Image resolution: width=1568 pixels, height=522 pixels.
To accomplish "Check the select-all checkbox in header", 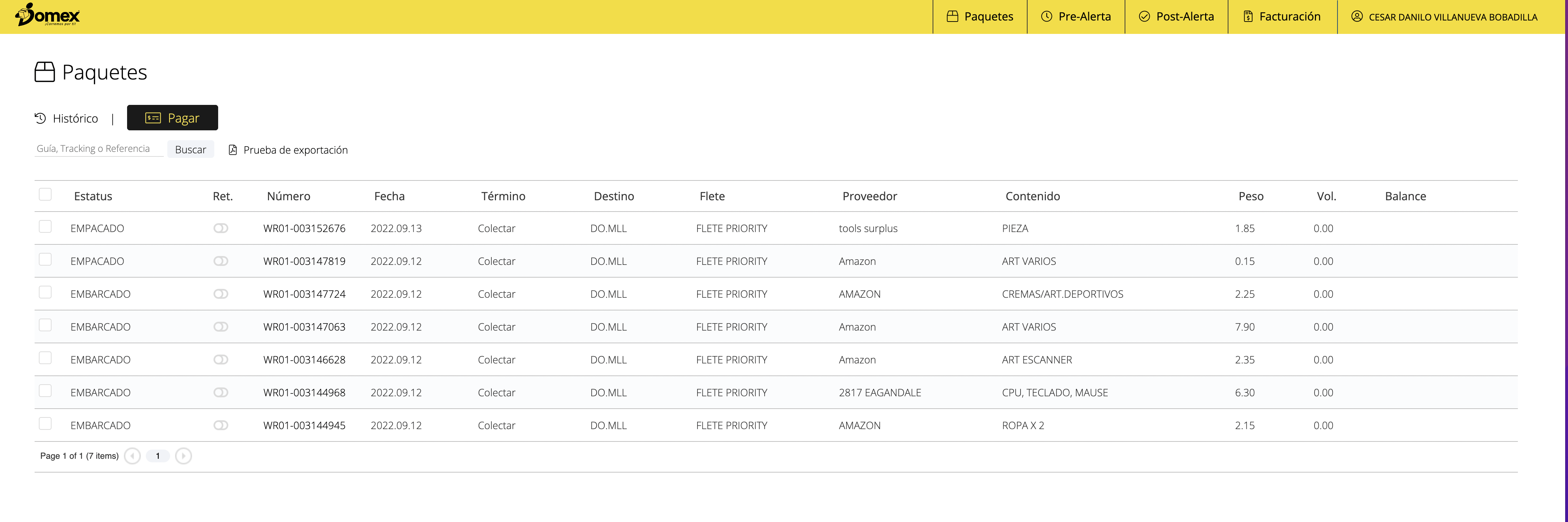I will point(45,194).
